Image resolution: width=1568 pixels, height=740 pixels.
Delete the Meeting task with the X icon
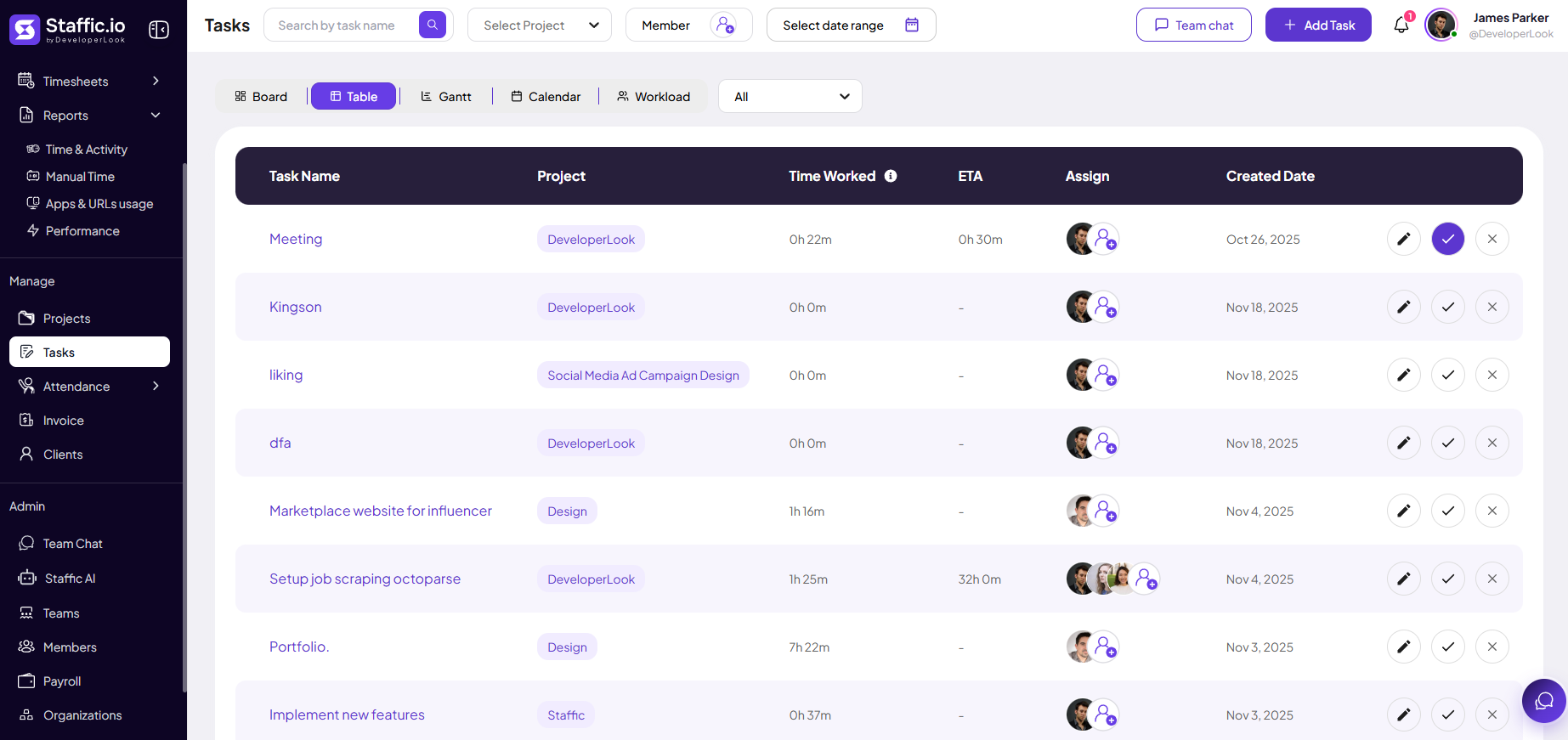click(x=1492, y=239)
